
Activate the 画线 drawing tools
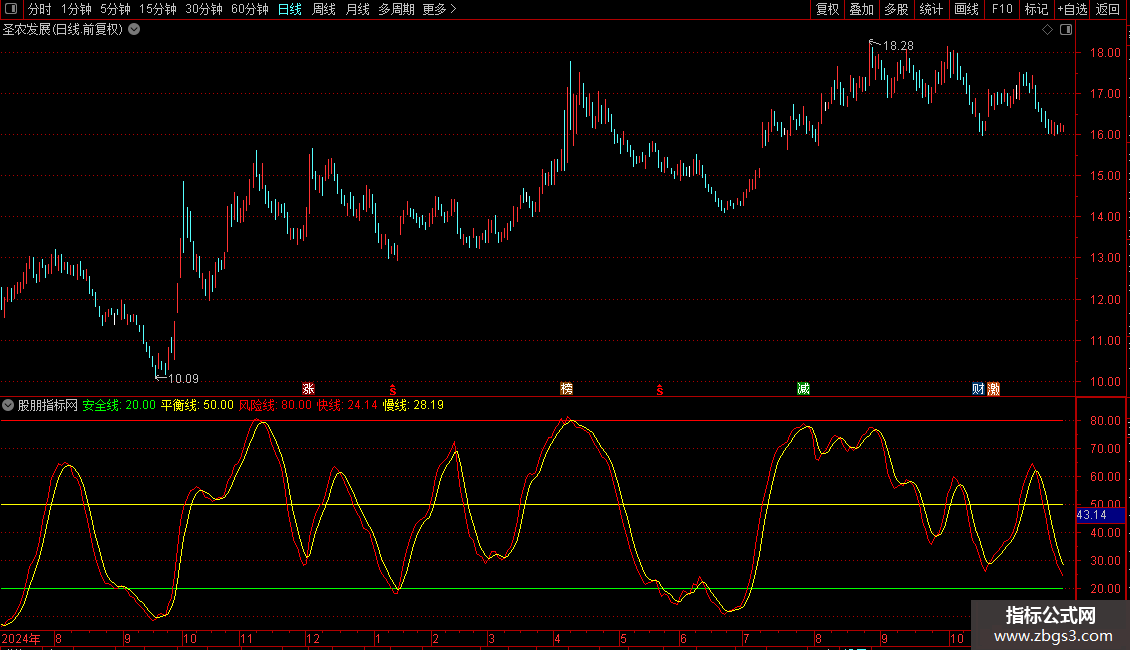[966, 9]
